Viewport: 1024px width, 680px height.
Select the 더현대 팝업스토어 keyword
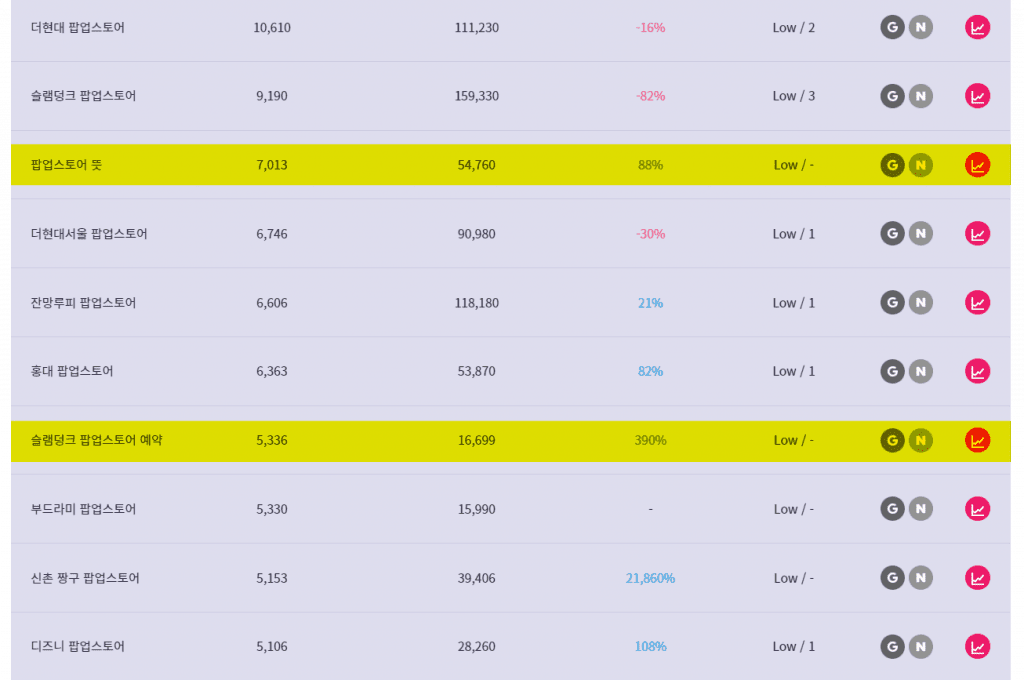click(78, 27)
